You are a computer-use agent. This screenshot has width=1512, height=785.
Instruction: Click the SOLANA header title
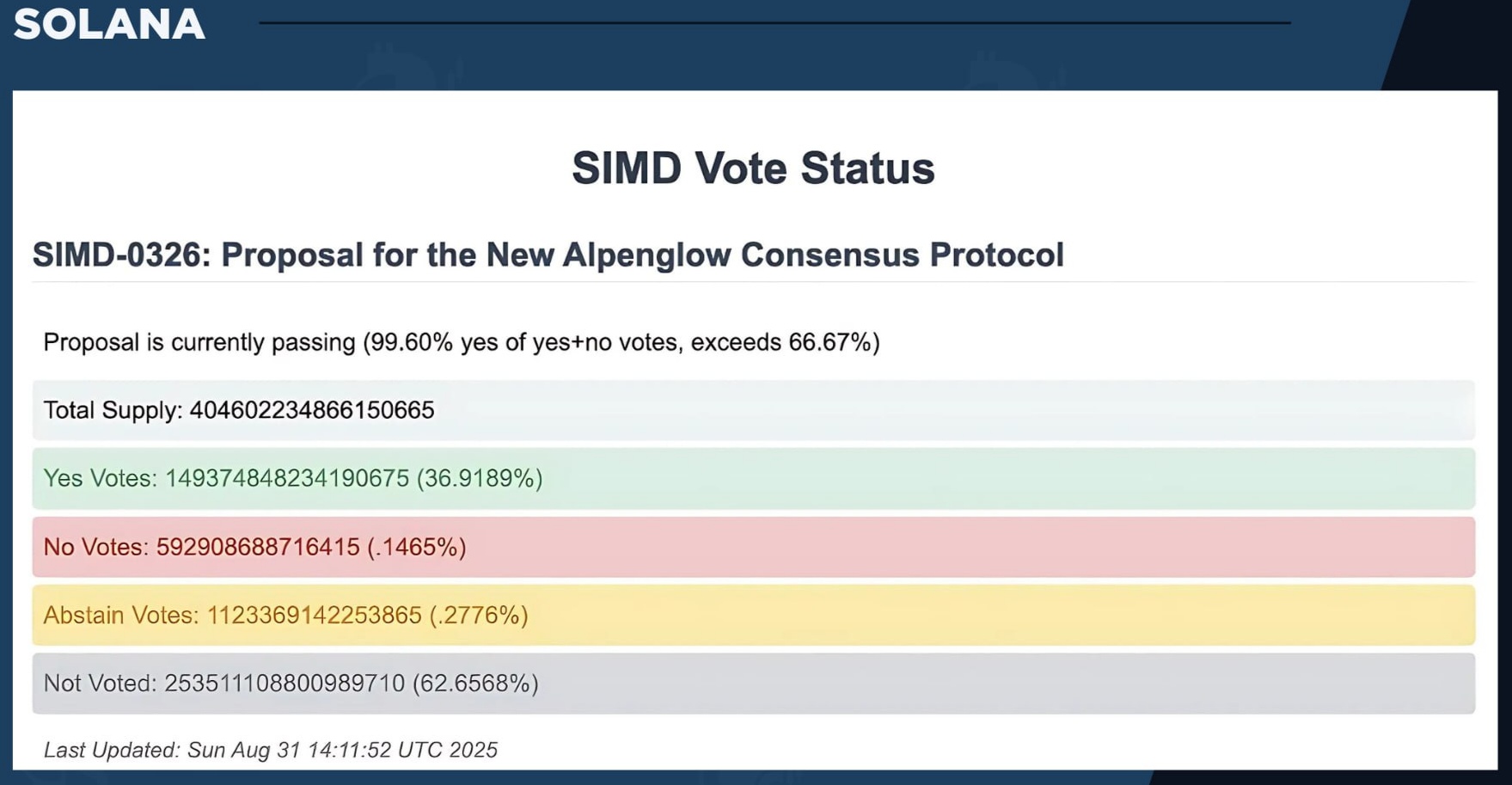[109, 24]
